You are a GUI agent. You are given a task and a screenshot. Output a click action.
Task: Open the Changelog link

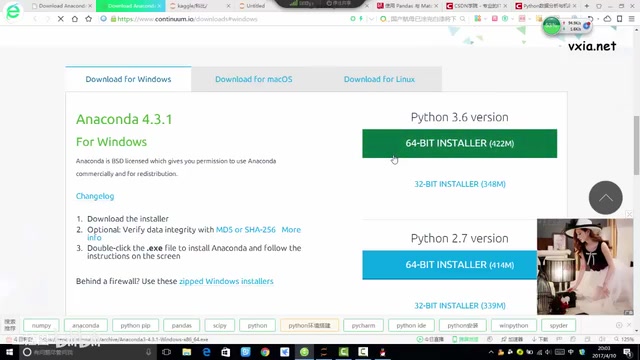coord(95,196)
